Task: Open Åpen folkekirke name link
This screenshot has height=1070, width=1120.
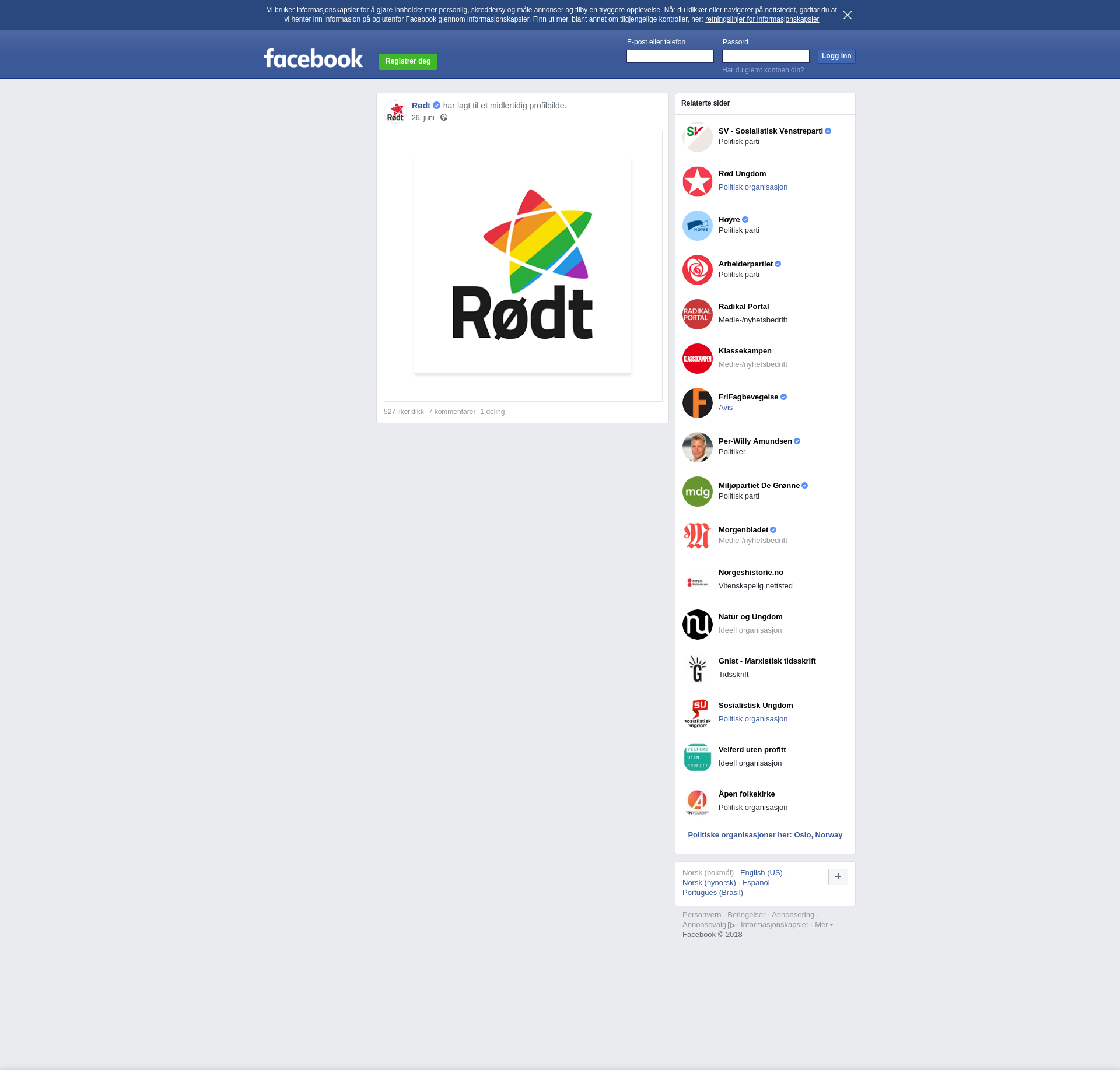Action: tap(747, 794)
